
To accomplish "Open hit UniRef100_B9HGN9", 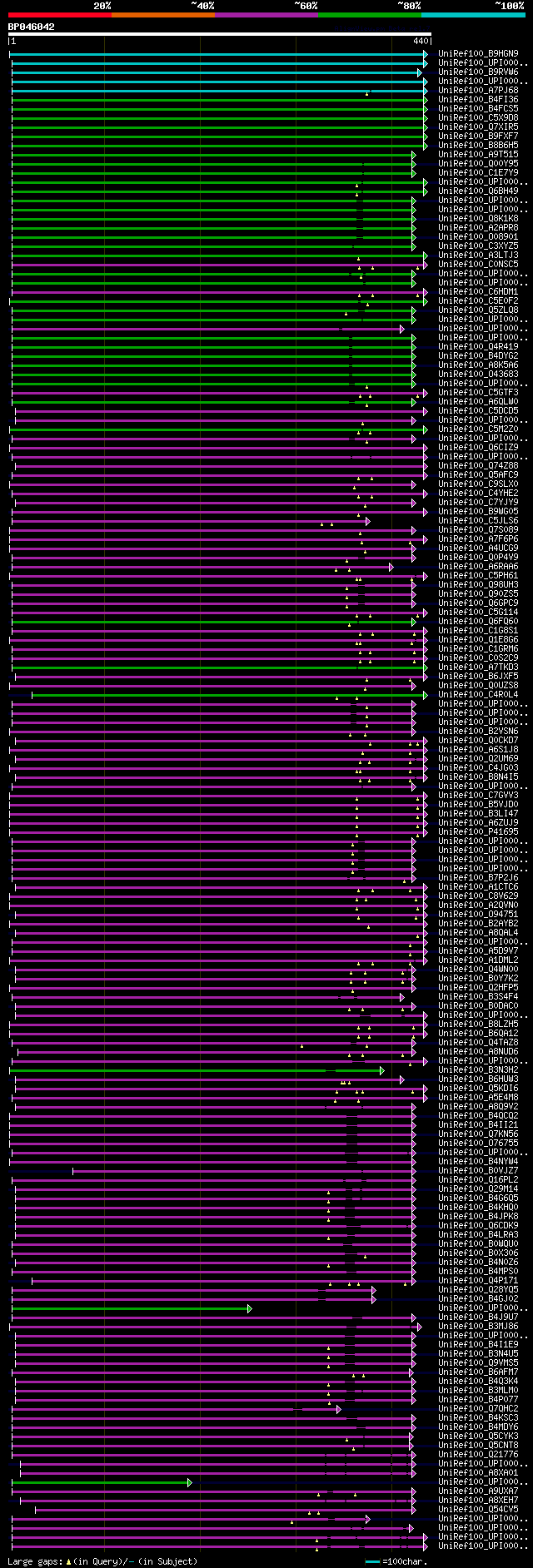I will 479,54.
